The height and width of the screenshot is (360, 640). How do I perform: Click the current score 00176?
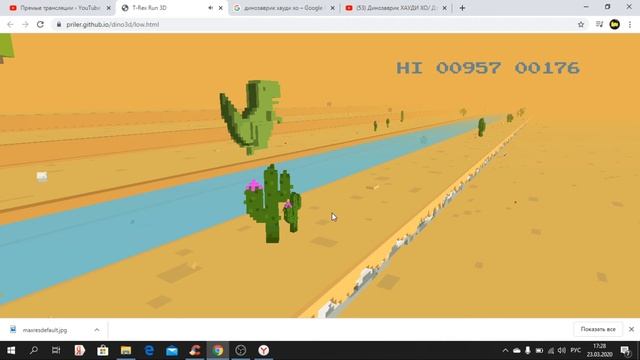coord(547,68)
